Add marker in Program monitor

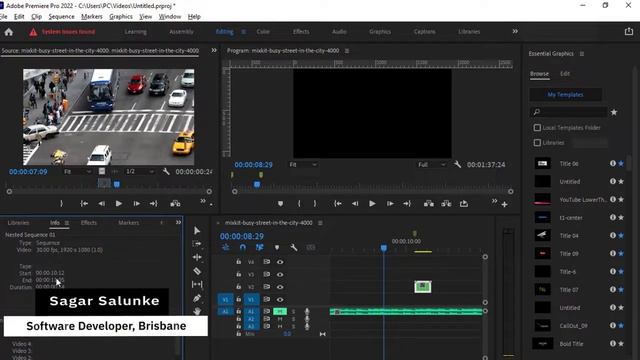click(x=280, y=203)
